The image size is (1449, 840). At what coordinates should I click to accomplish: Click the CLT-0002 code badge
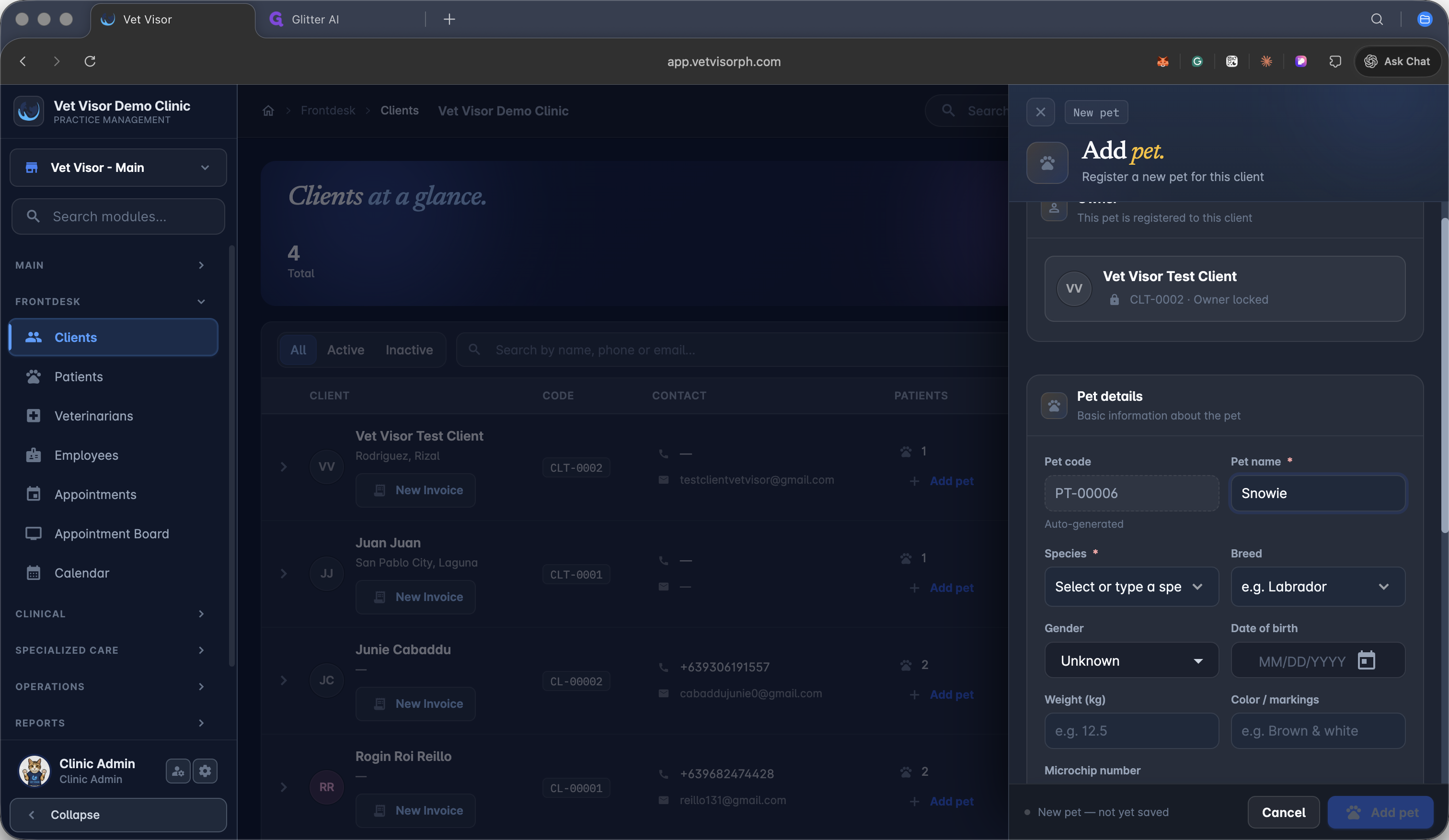[575, 468]
